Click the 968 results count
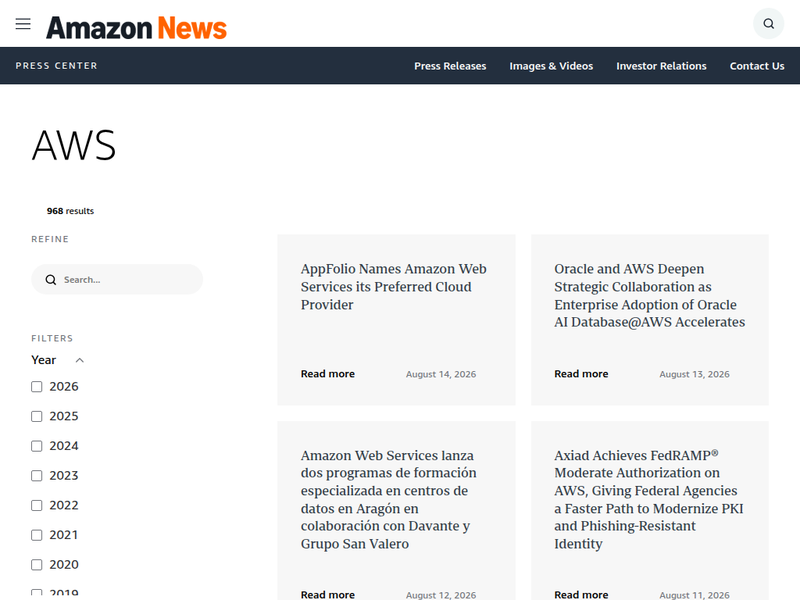Viewport: 800px width, 600px height. pos(70,211)
